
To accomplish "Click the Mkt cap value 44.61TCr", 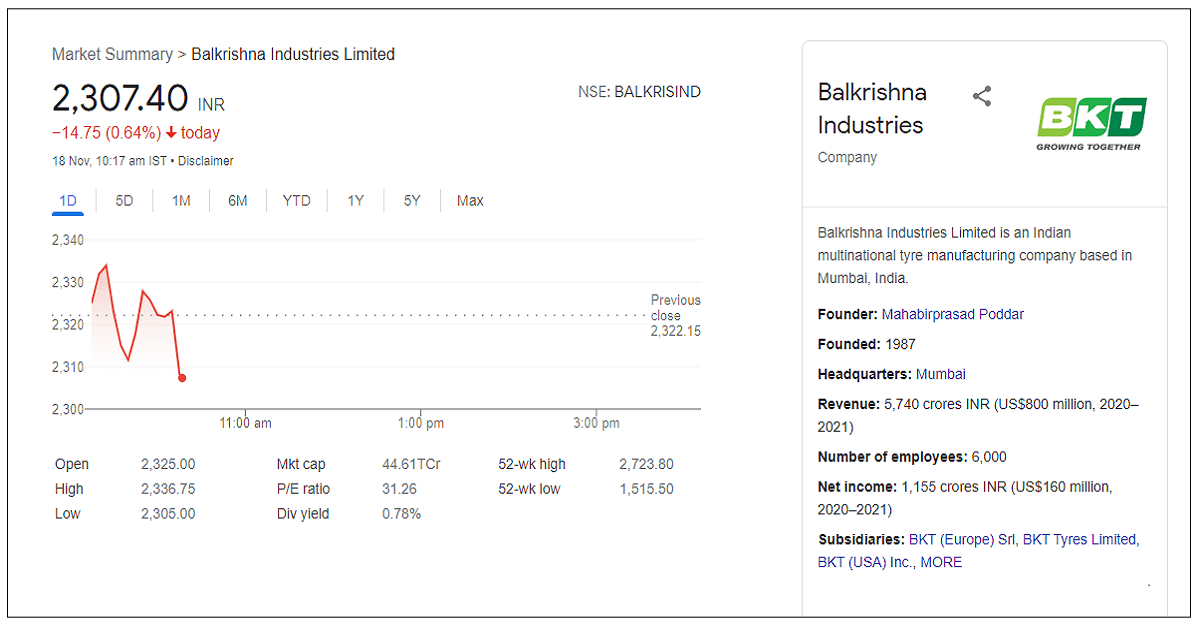I will (411, 464).
